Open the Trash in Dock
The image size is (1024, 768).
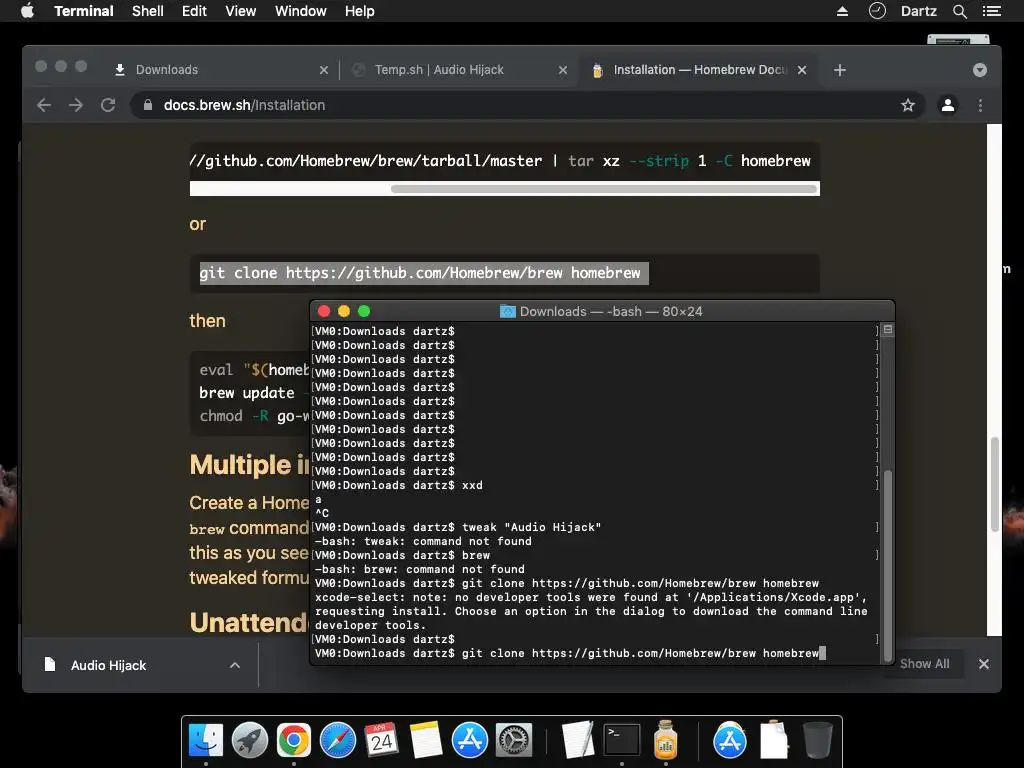(817, 741)
